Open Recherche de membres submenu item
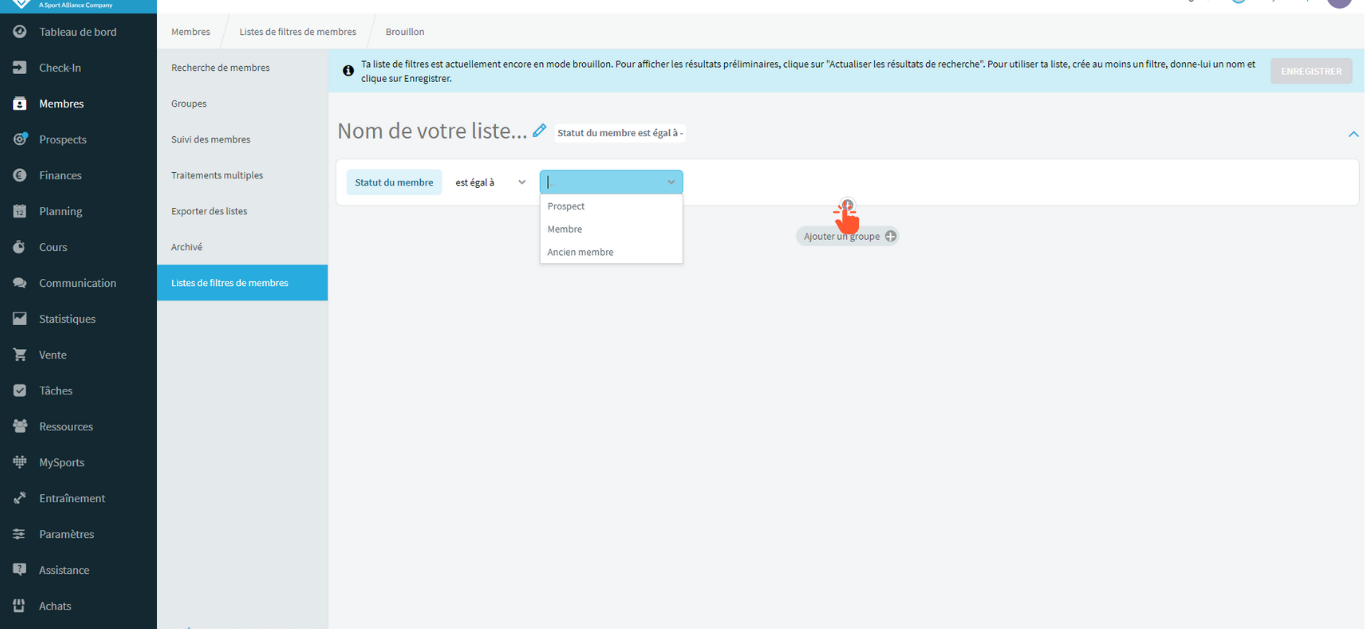This screenshot has height=629, width=1365. (x=242, y=68)
